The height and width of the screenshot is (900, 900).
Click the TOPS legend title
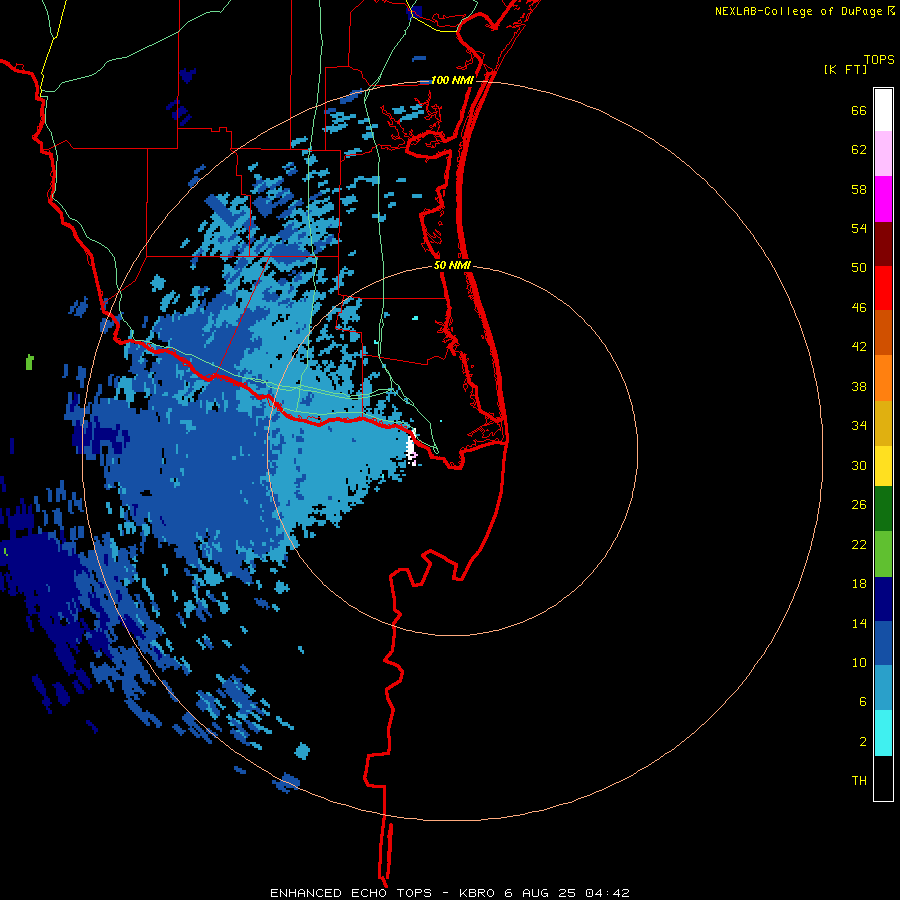click(x=879, y=59)
